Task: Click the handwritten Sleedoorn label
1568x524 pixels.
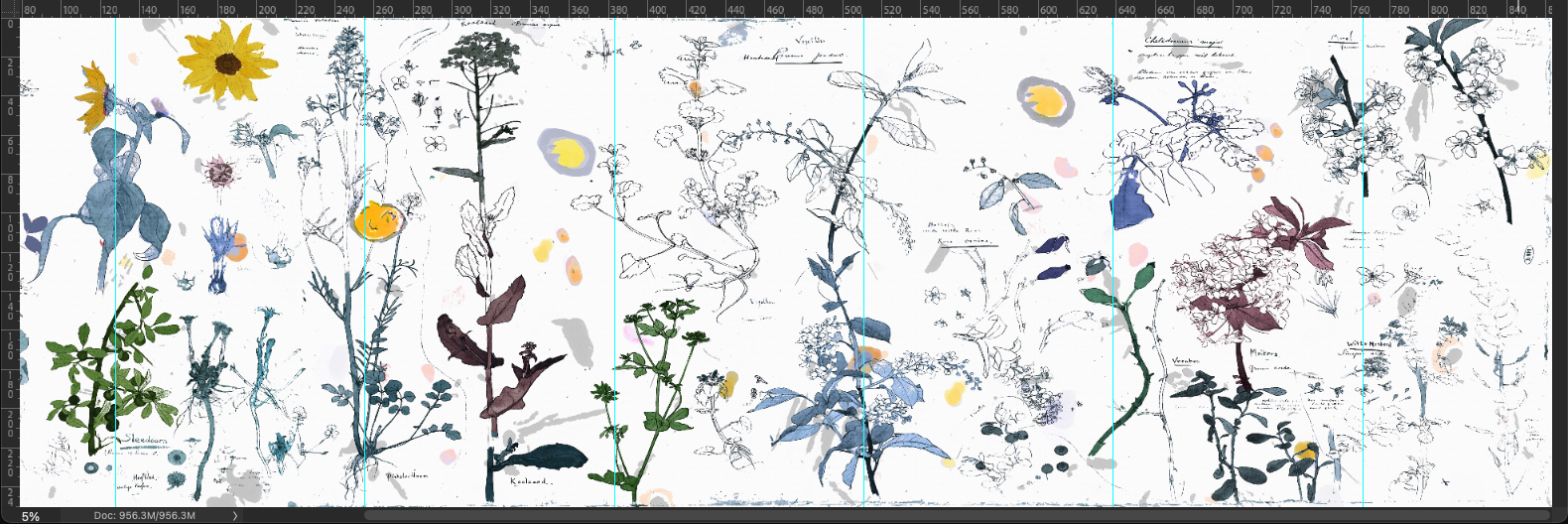Action: (x=144, y=439)
